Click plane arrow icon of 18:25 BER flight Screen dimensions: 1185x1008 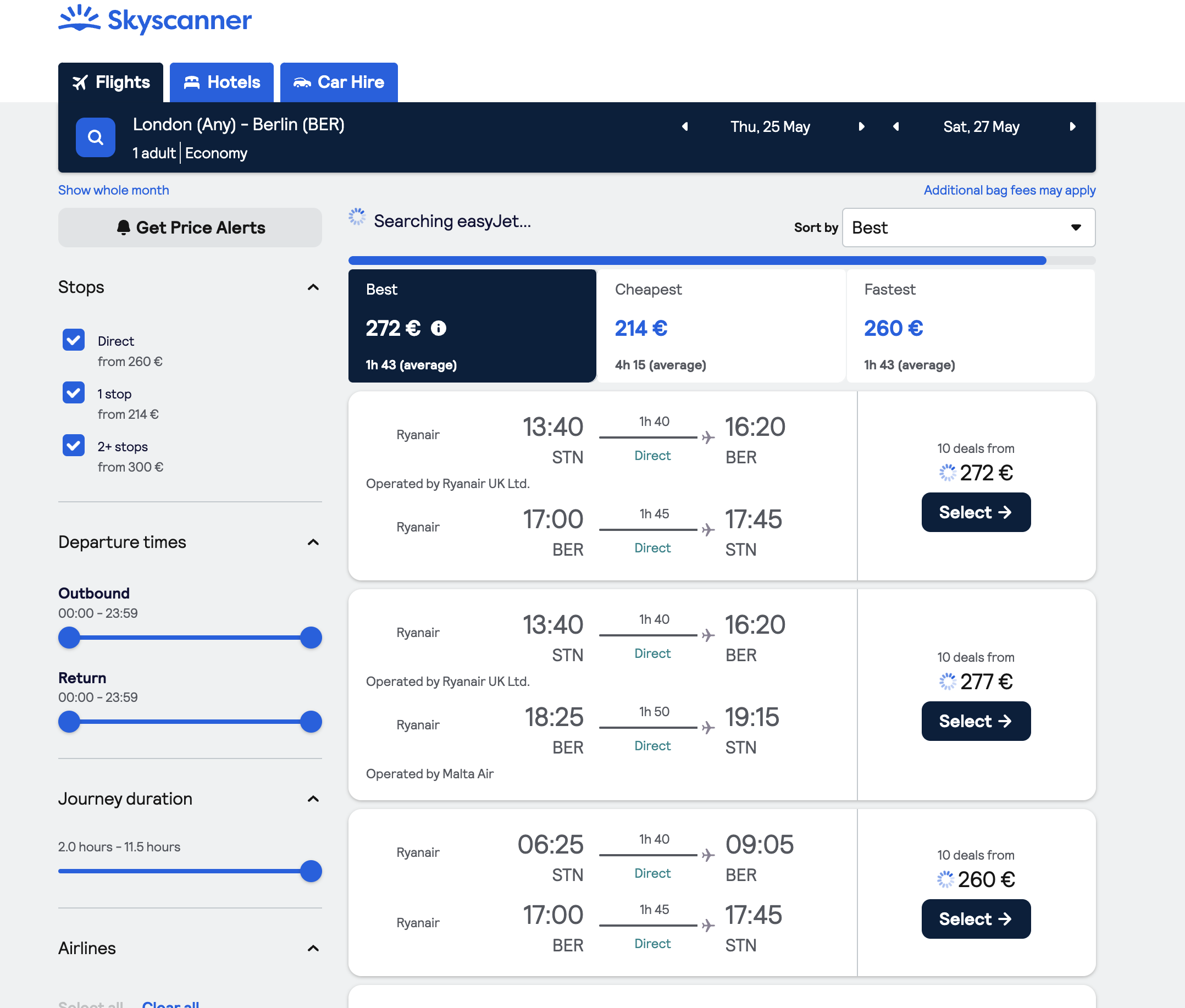[x=708, y=728]
